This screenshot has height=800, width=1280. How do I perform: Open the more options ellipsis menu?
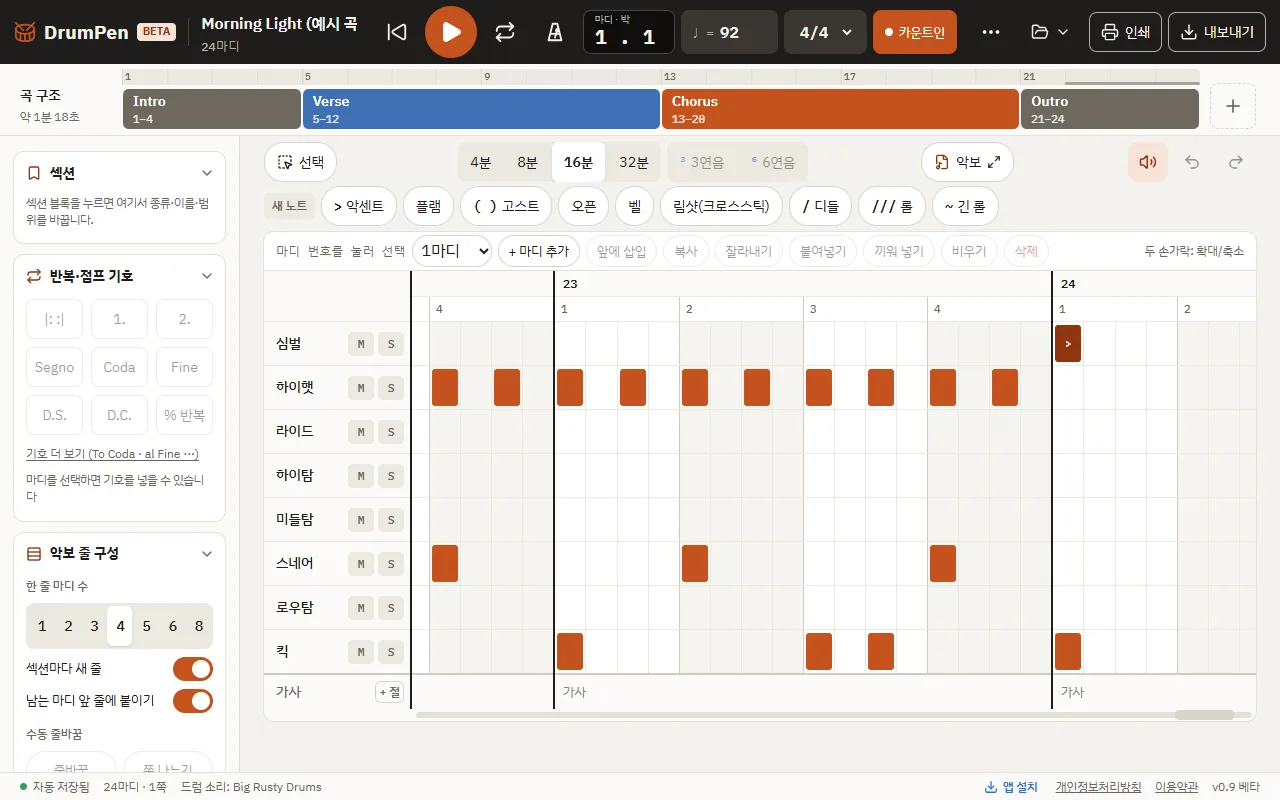click(x=991, y=32)
